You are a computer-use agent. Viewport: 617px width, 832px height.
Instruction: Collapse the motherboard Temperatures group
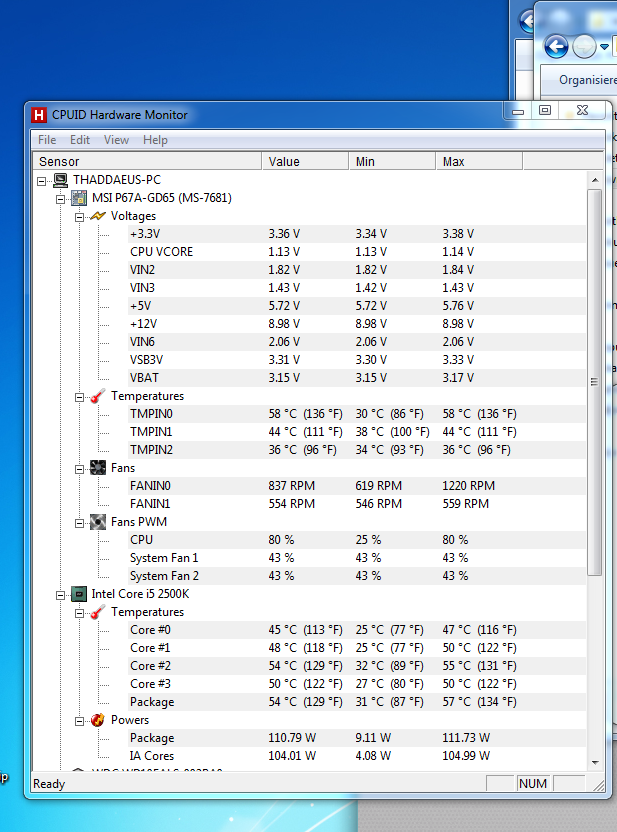(79, 397)
